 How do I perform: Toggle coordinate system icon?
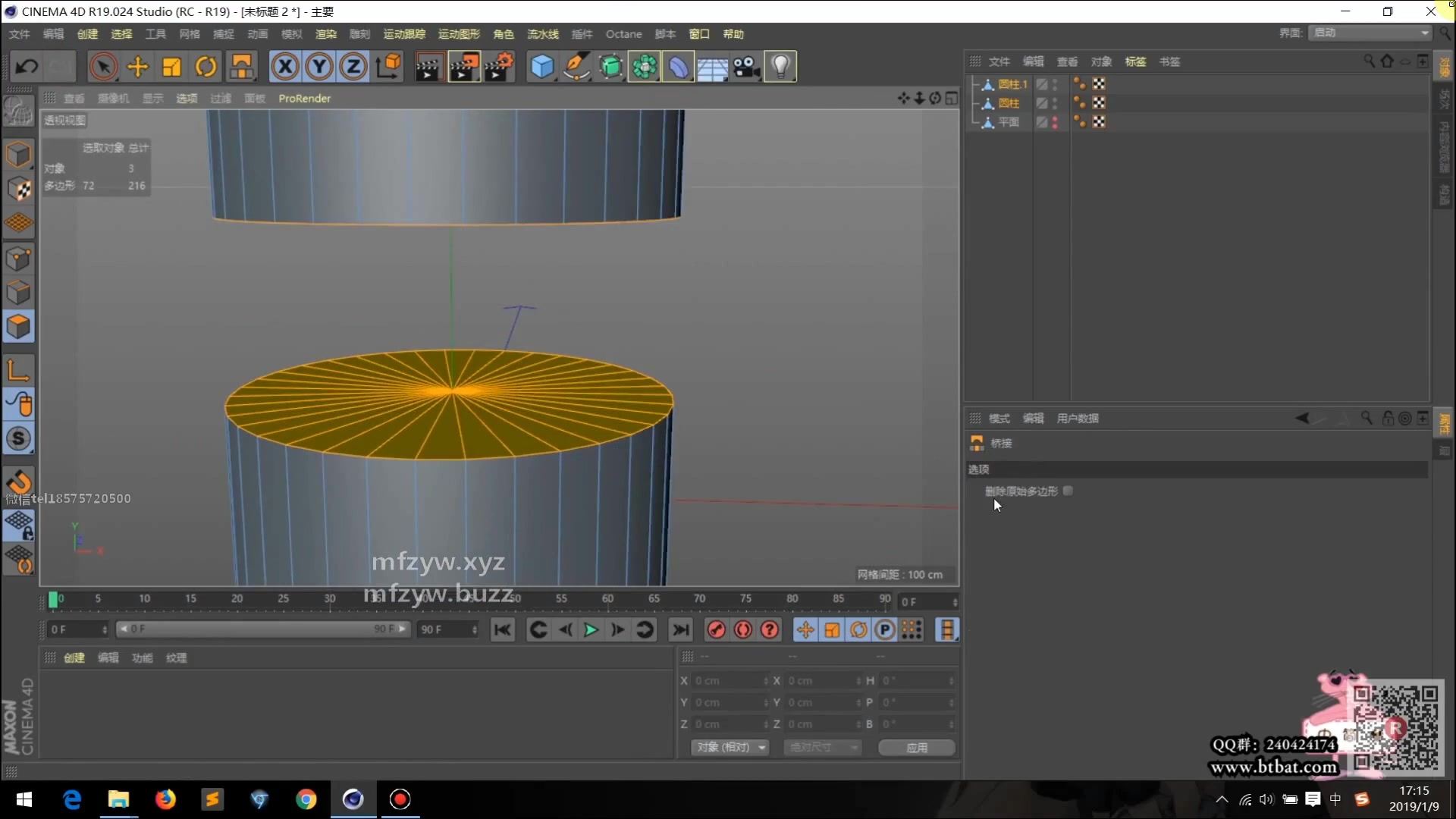[388, 67]
